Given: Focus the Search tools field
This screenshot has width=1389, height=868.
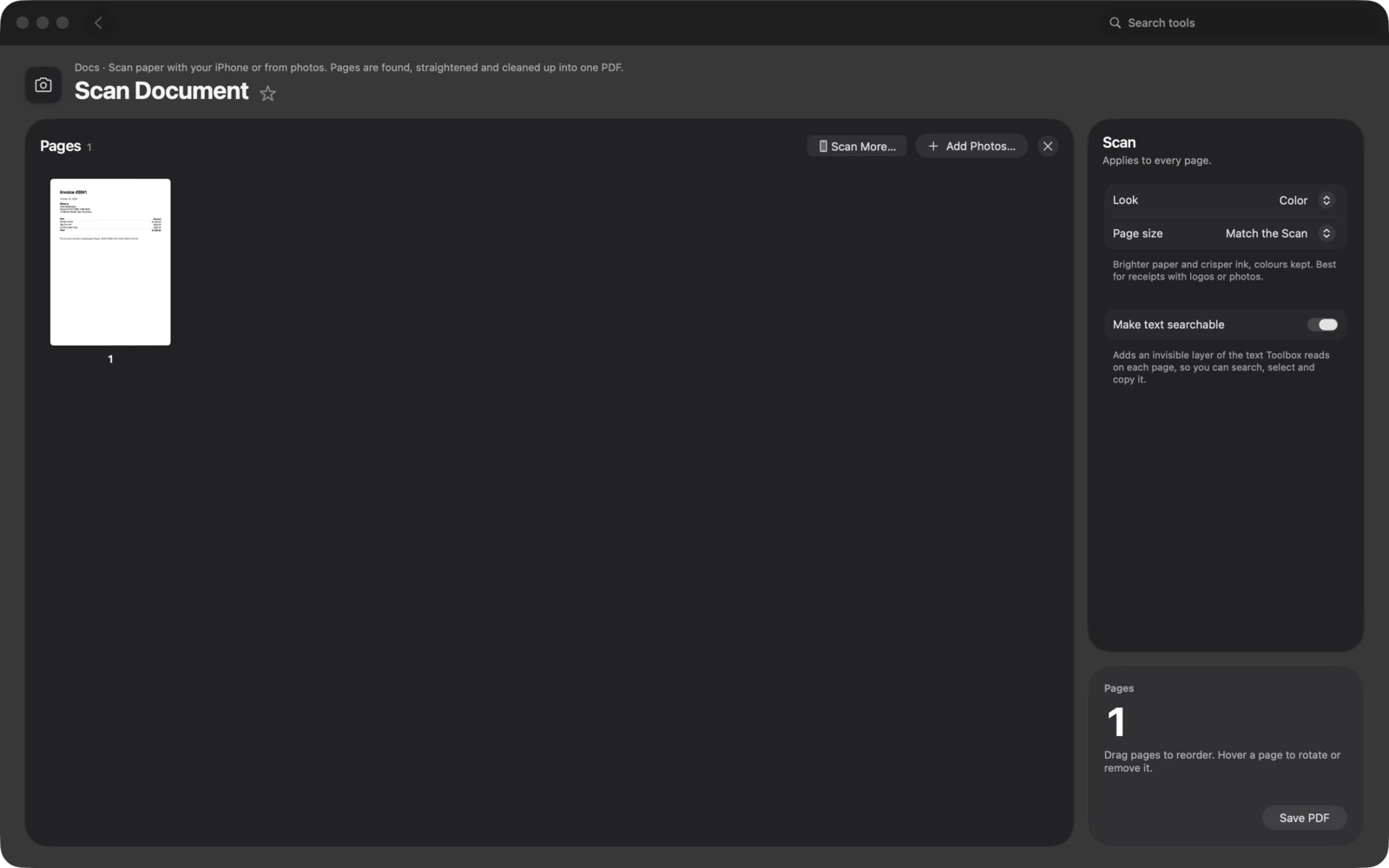Looking at the screenshot, I should (x=1233, y=23).
